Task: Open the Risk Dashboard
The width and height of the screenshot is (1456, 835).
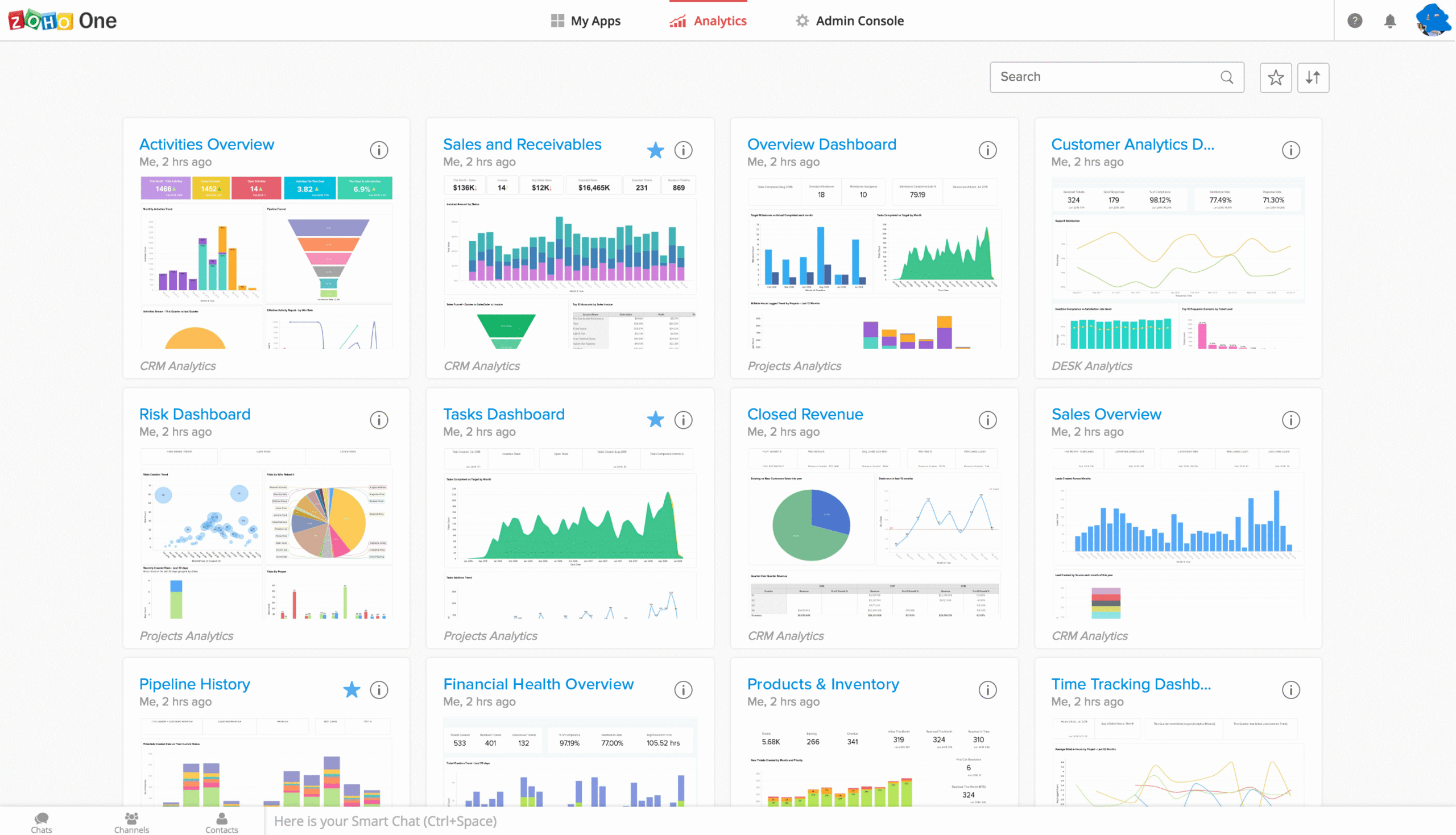Action: [x=195, y=414]
